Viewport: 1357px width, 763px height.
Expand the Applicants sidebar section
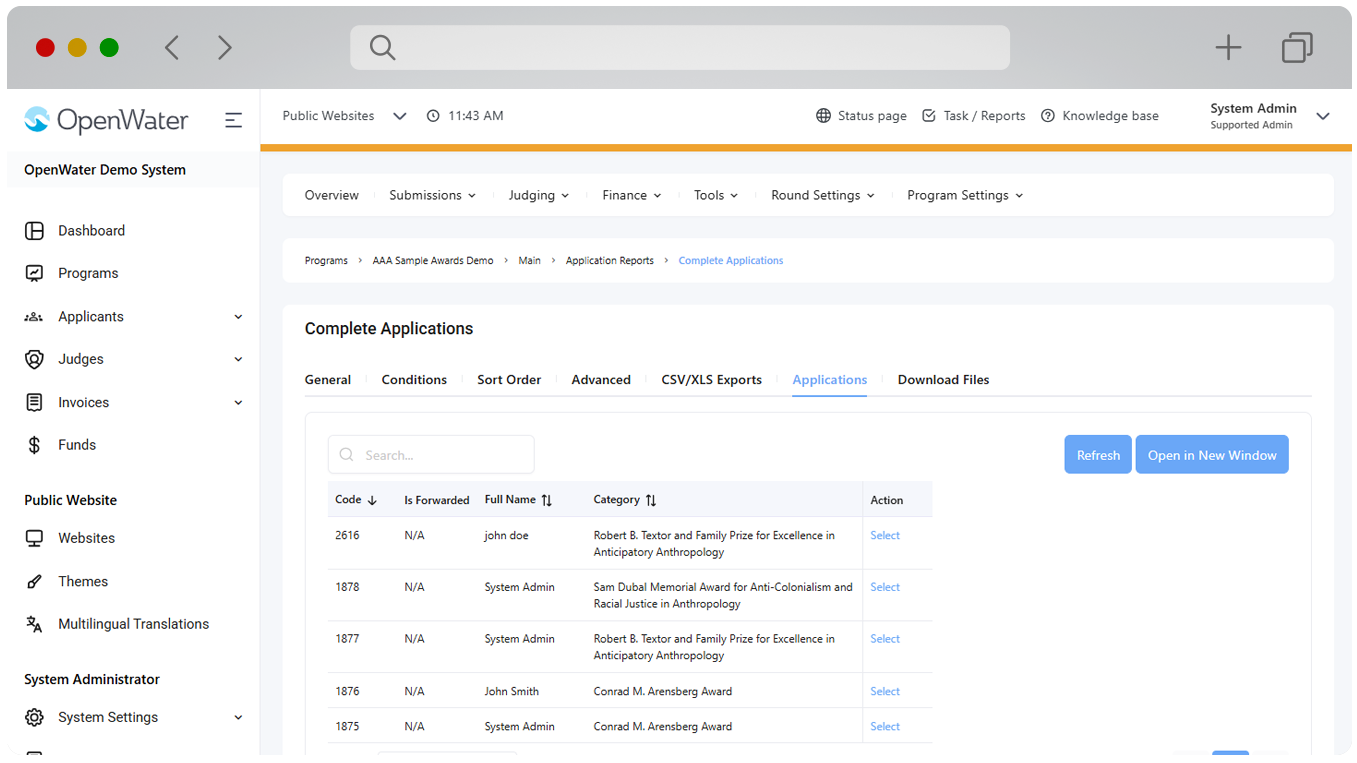[x=238, y=317]
